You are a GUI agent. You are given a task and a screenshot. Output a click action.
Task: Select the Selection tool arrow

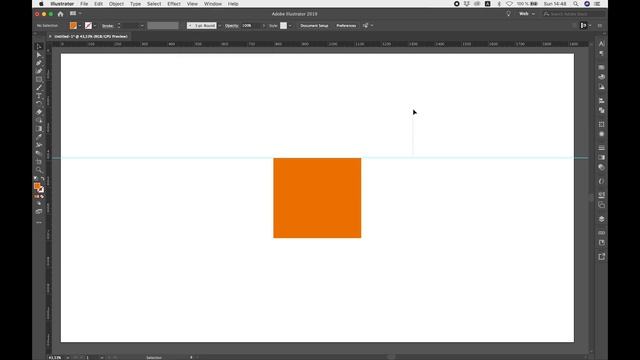pyautogui.click(x=39, y=47)
